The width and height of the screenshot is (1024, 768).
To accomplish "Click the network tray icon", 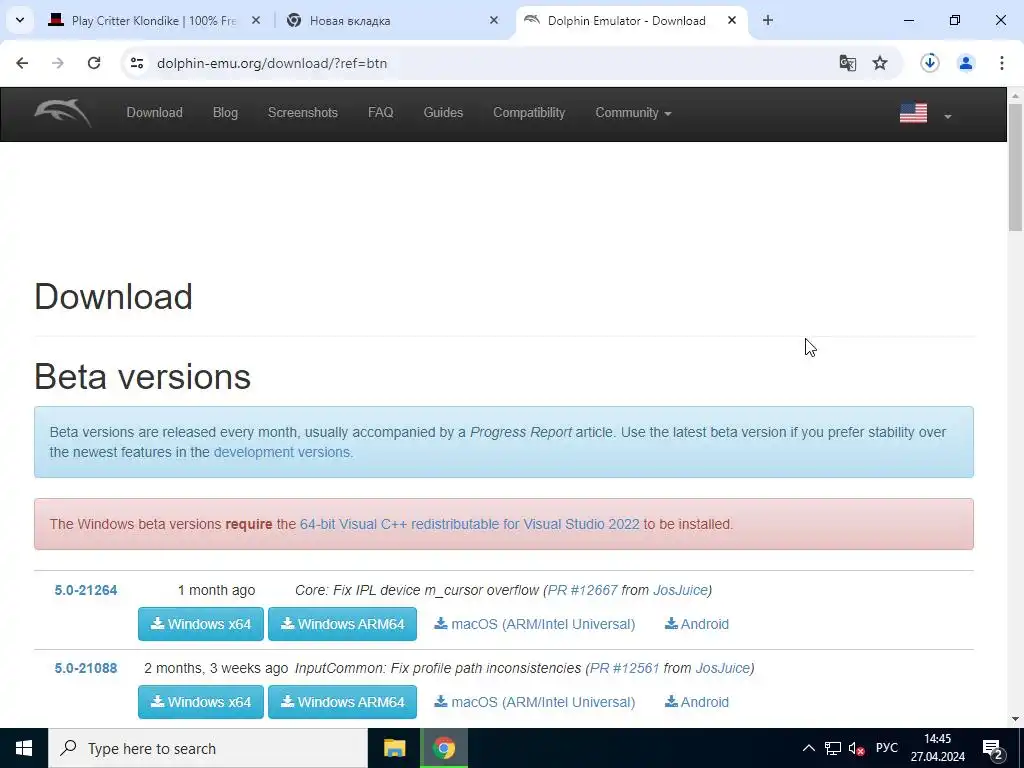I will point(833,748).
